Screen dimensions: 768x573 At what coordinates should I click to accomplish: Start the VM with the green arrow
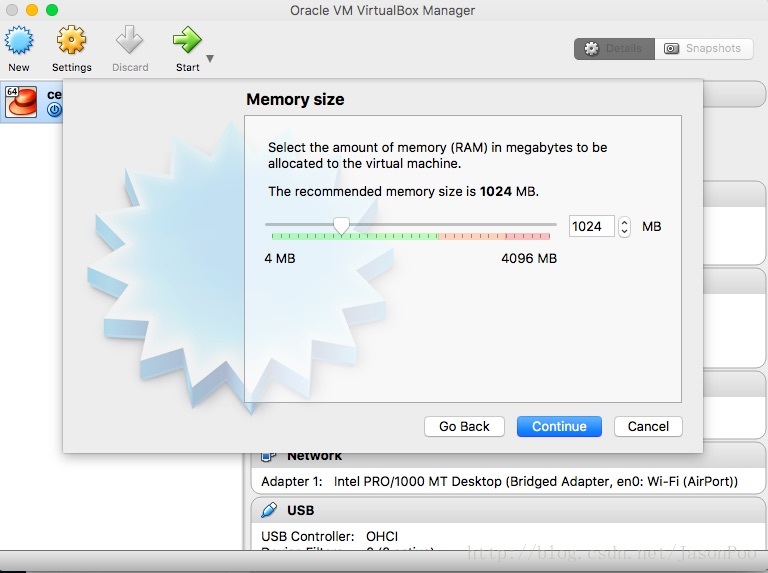pos(187,40)
